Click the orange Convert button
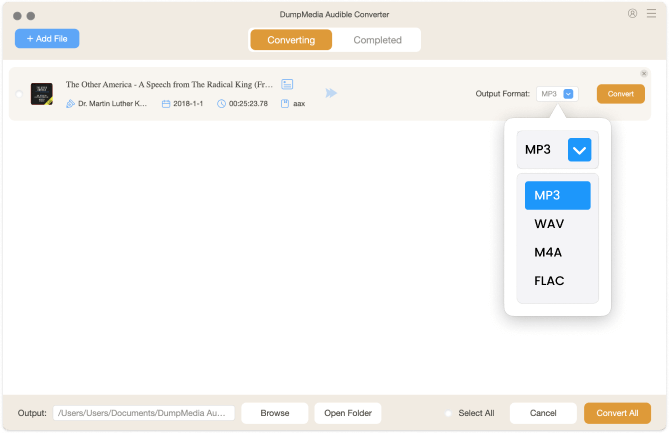The image size is (669, 434). [620, 94]
